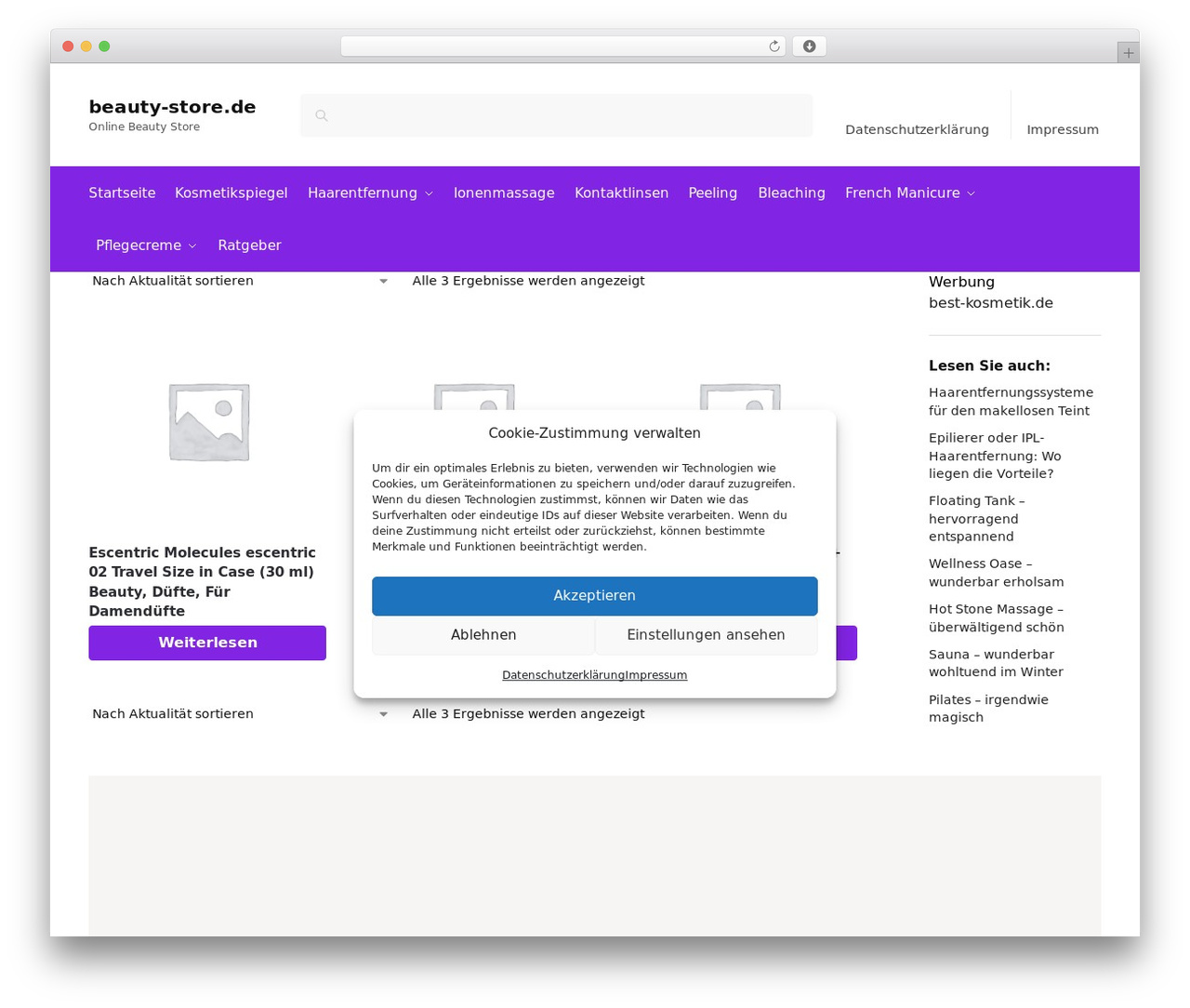Screen dimensions: 1190x1008
Task: Open 'Epilierer oder IPL-Haarentfernung' article link
Action: pos(995,456)
